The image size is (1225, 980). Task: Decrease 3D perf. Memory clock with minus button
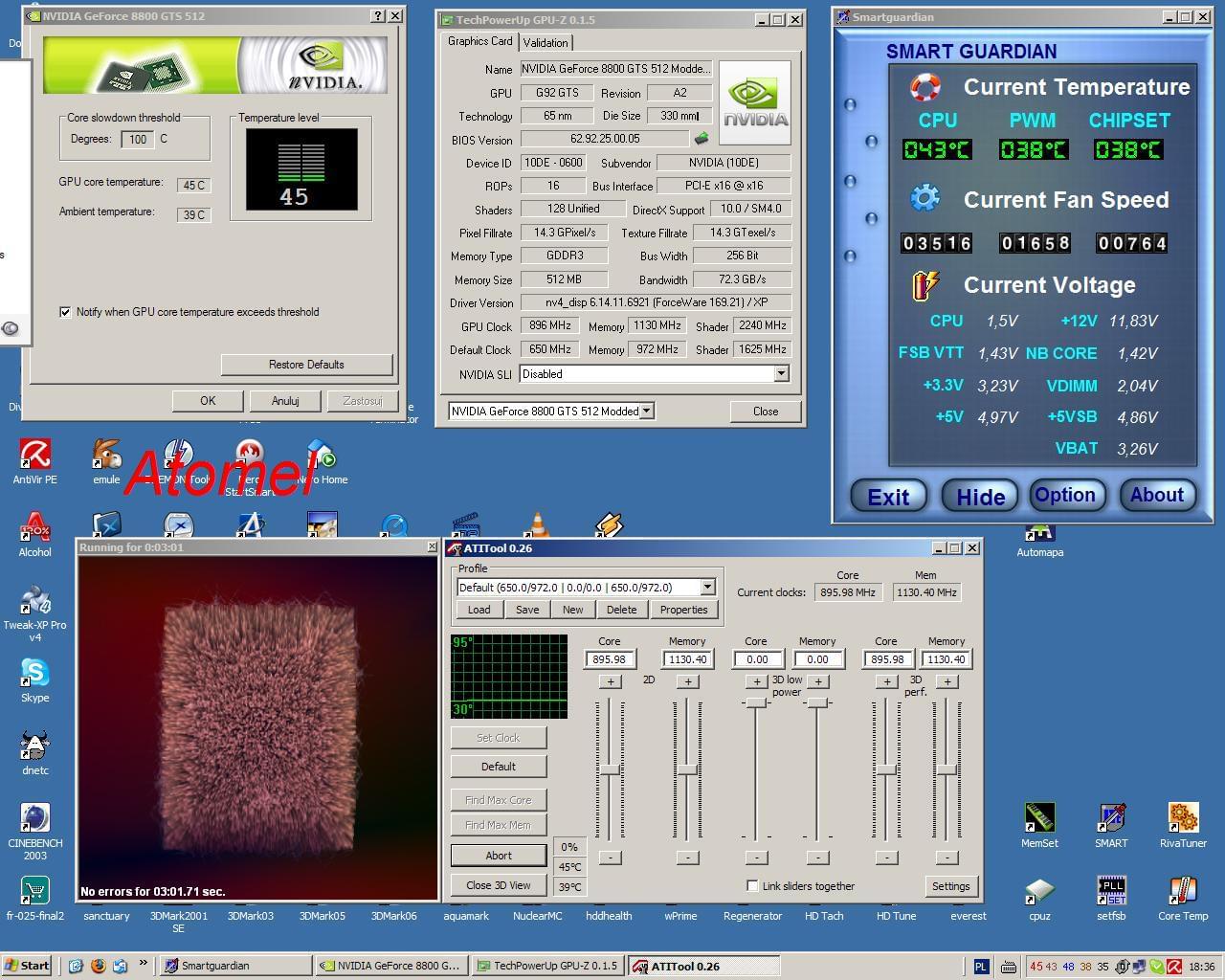tap(947, 857)
